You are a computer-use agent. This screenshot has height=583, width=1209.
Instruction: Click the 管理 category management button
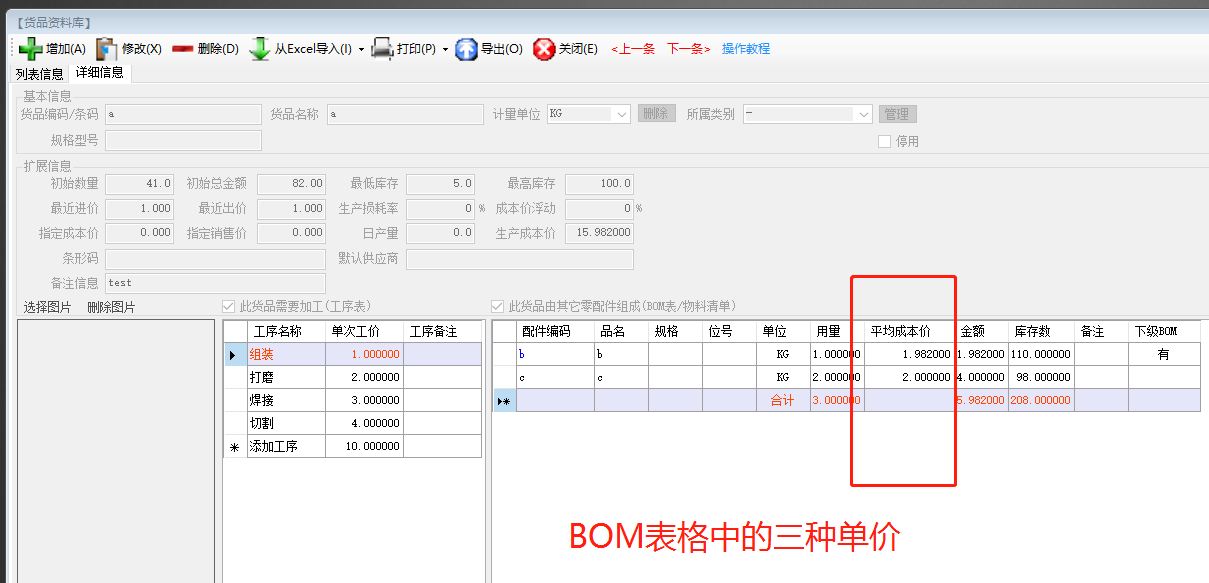[x=897, y=114]
